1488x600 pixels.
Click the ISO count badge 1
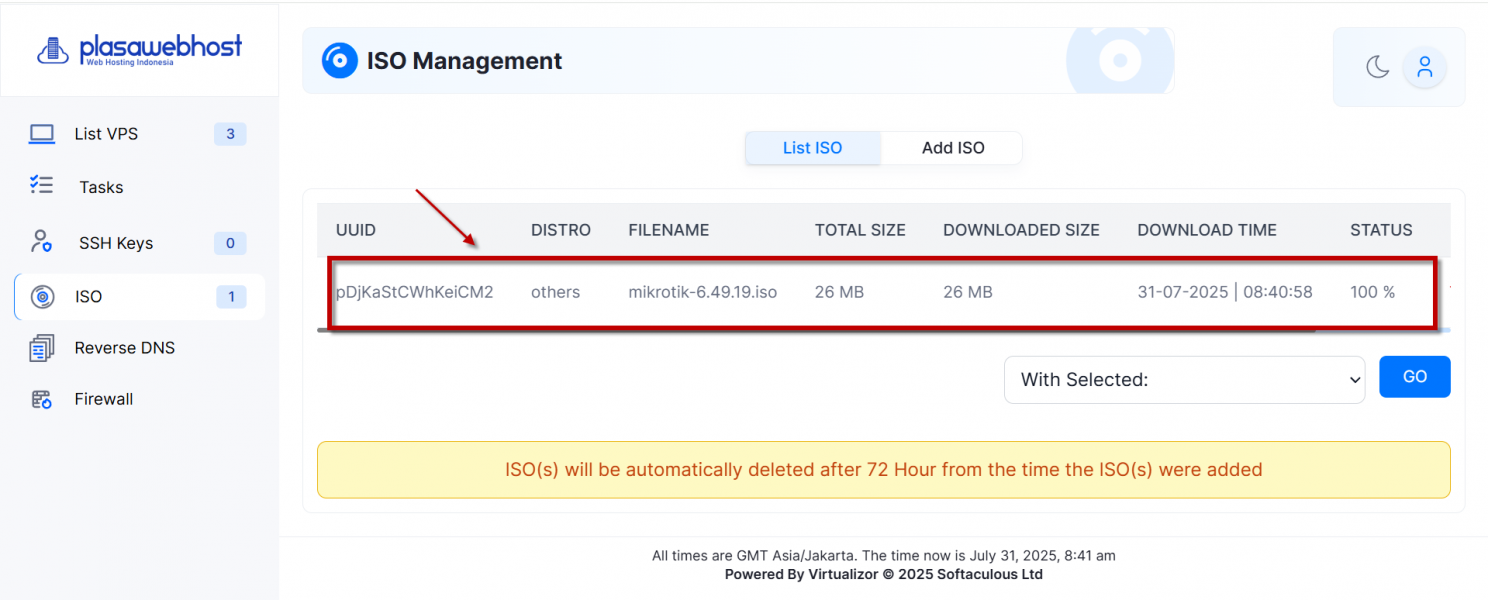coord(231,297)
